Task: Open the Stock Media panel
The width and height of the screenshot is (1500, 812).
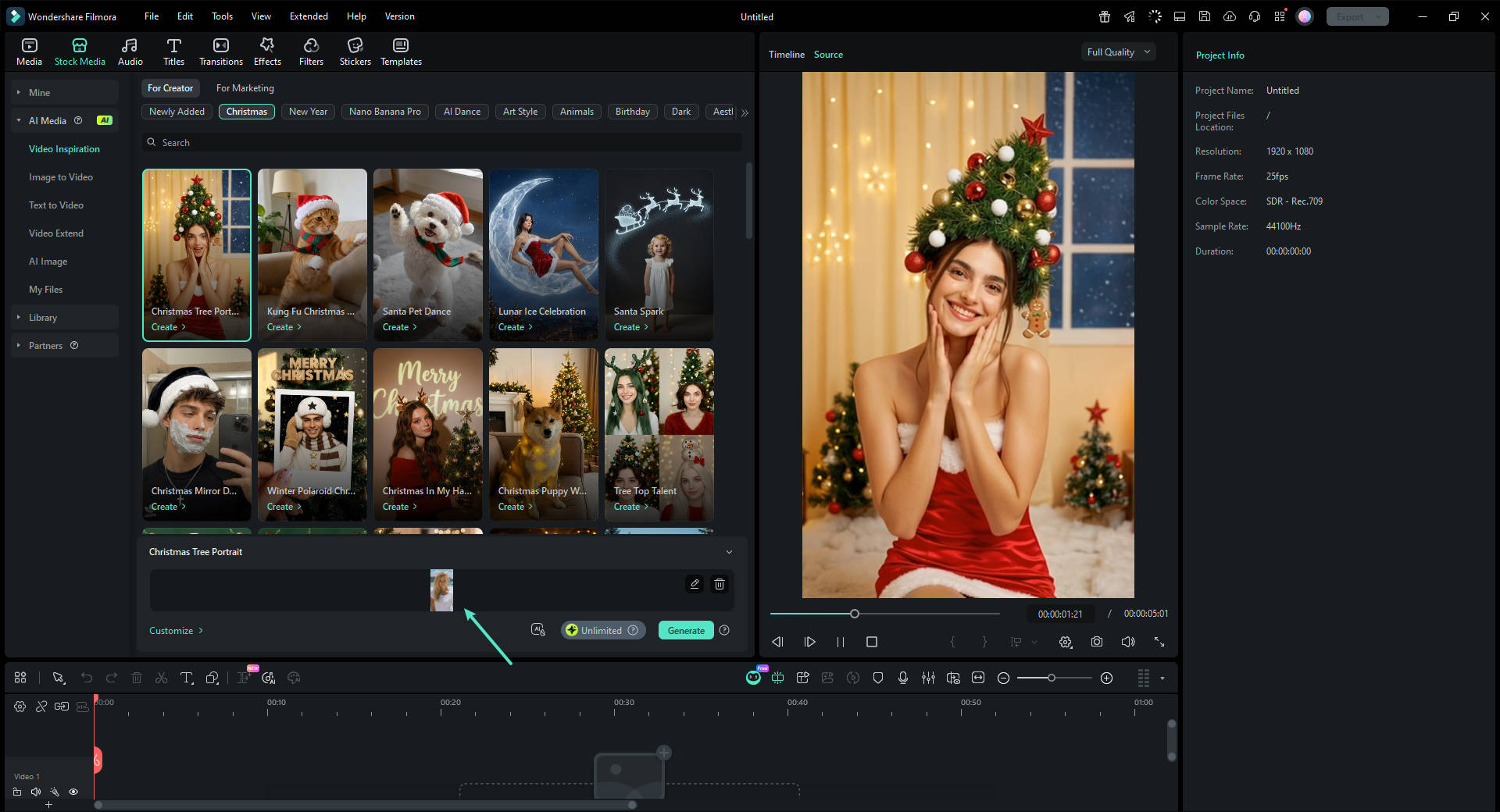Action: pyautogui.click(x=79, y=52)
